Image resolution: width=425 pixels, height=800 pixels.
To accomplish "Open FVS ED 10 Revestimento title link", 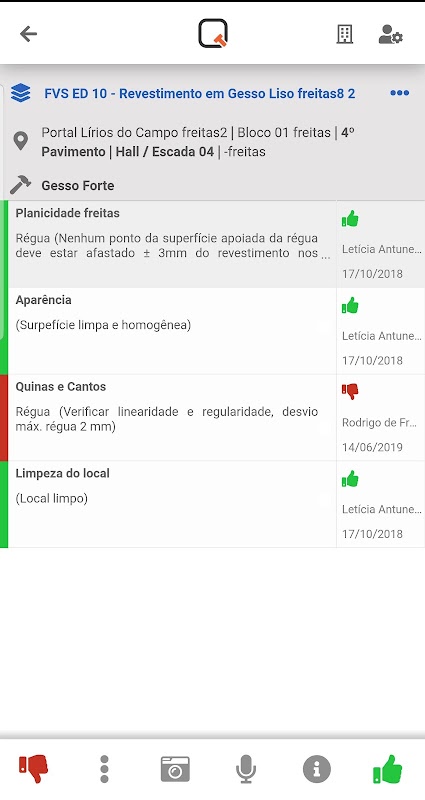I will click(x=199, y=93).
